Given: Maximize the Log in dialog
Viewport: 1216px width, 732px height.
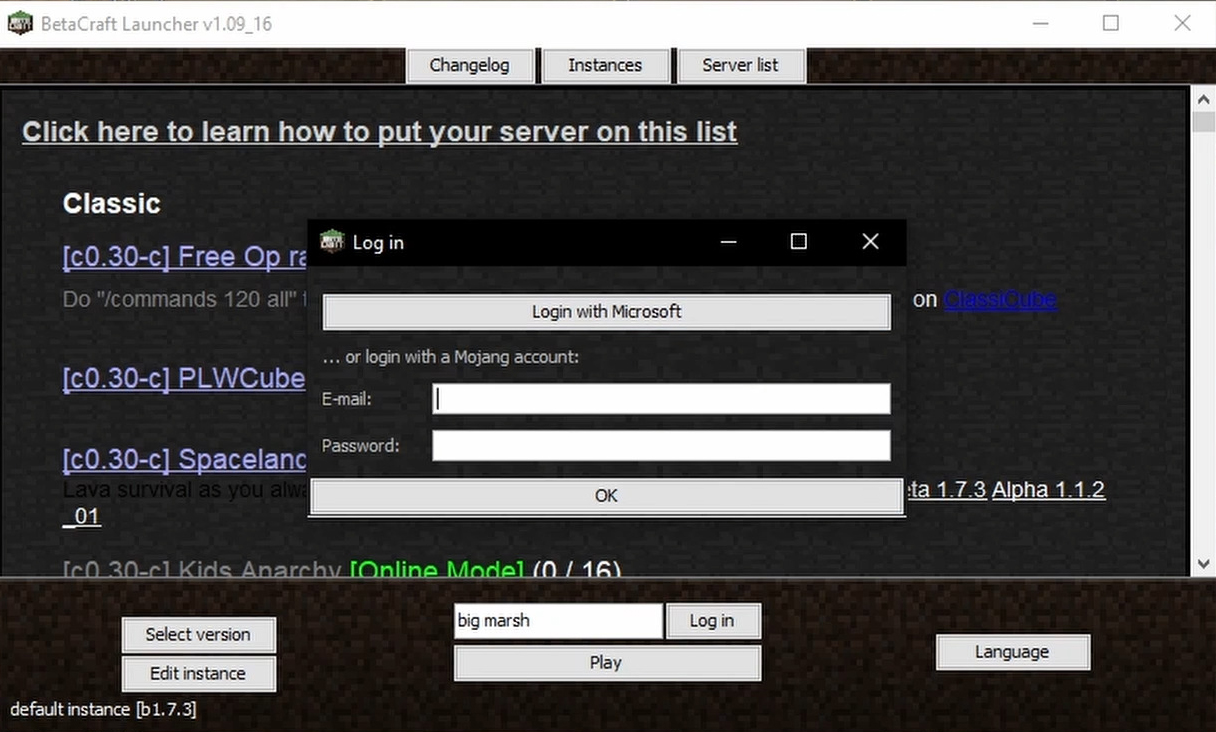Looking at the screenshot, I should (x=798, y=242).
